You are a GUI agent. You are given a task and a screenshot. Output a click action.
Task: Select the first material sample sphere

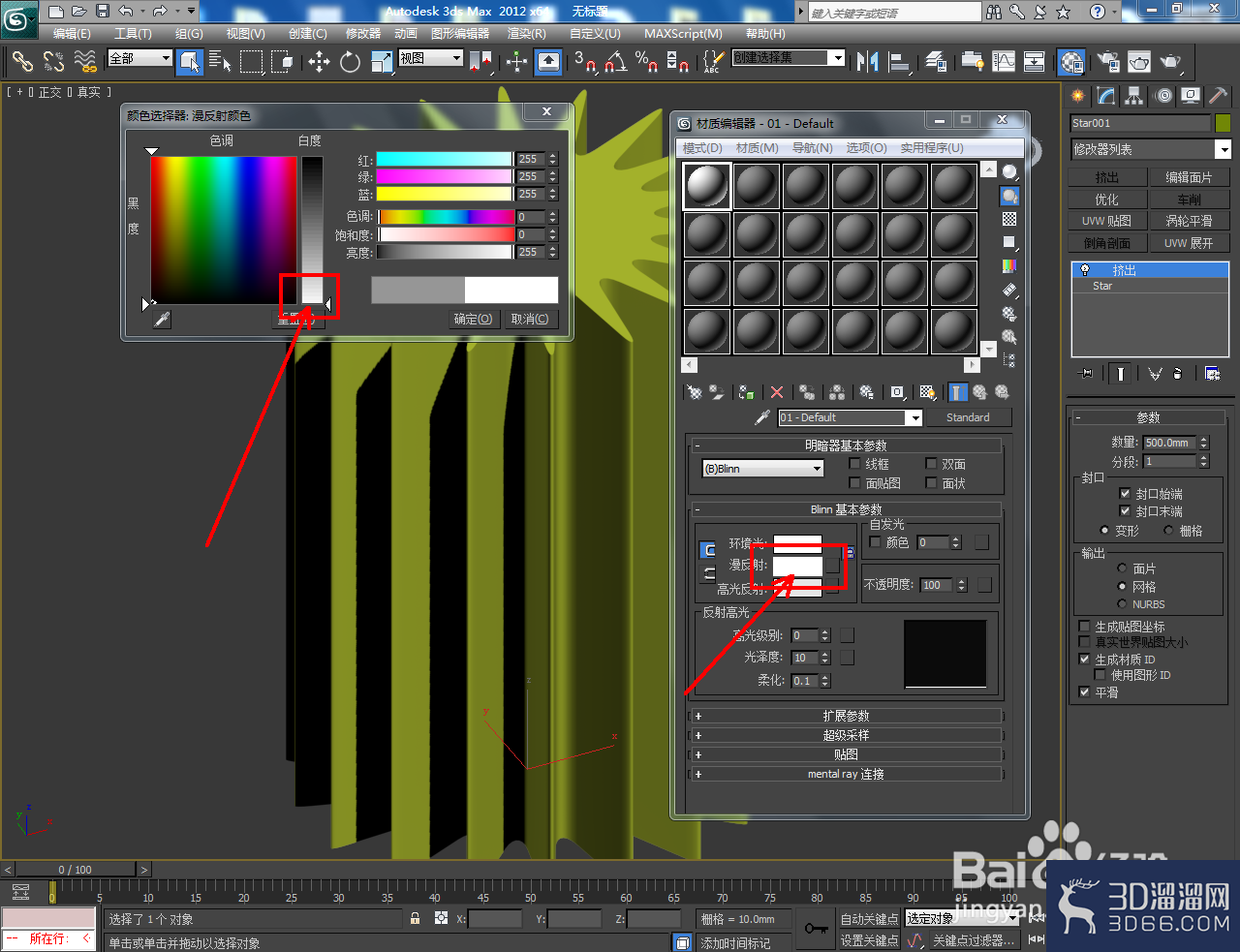(x=706, y=185)
